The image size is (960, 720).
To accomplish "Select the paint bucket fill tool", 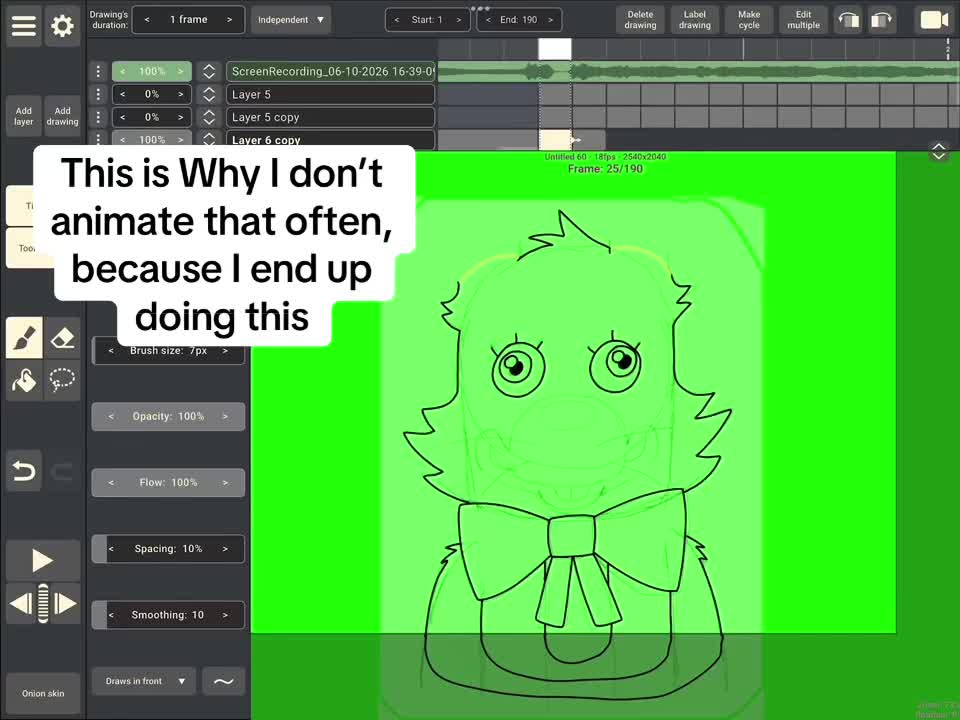I will 24,380.
